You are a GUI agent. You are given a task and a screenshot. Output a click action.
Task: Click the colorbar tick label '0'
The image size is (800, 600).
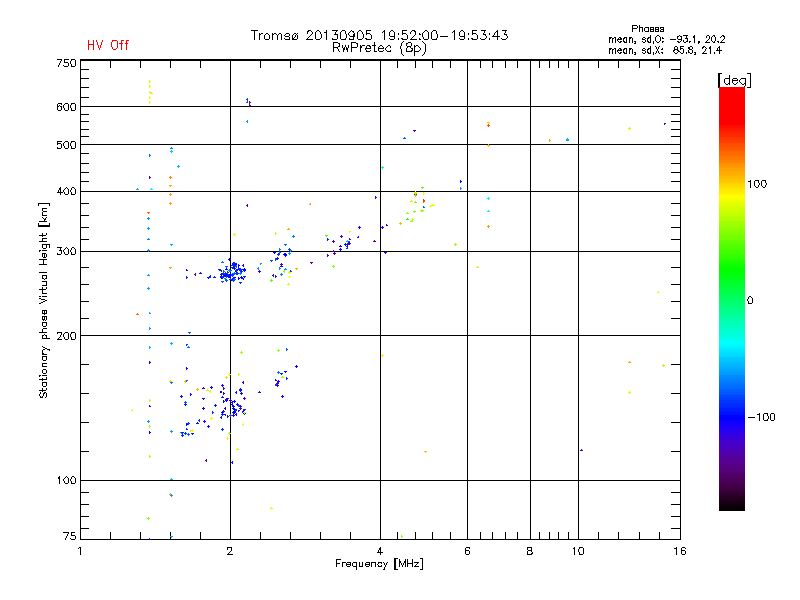tap(749, 300)
